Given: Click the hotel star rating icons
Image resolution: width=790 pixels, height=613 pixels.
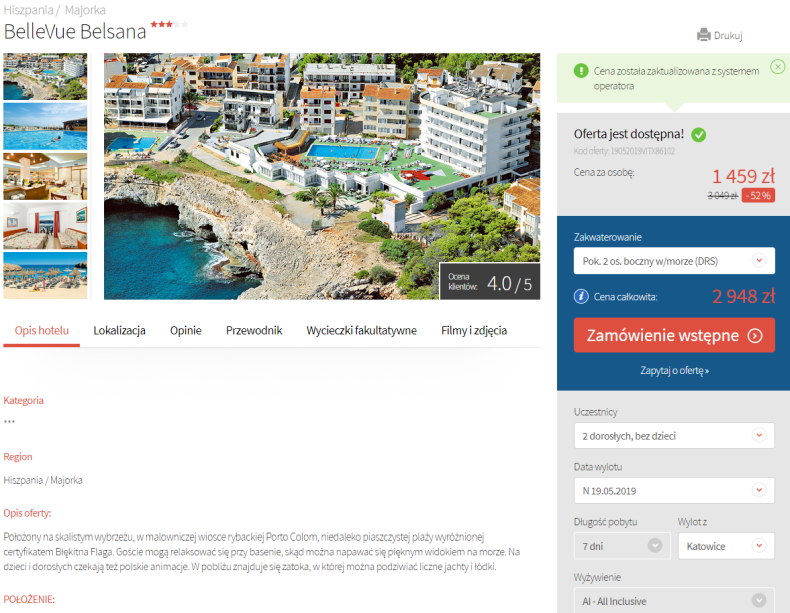Looking at the screenshot, I should pos(169,24).
